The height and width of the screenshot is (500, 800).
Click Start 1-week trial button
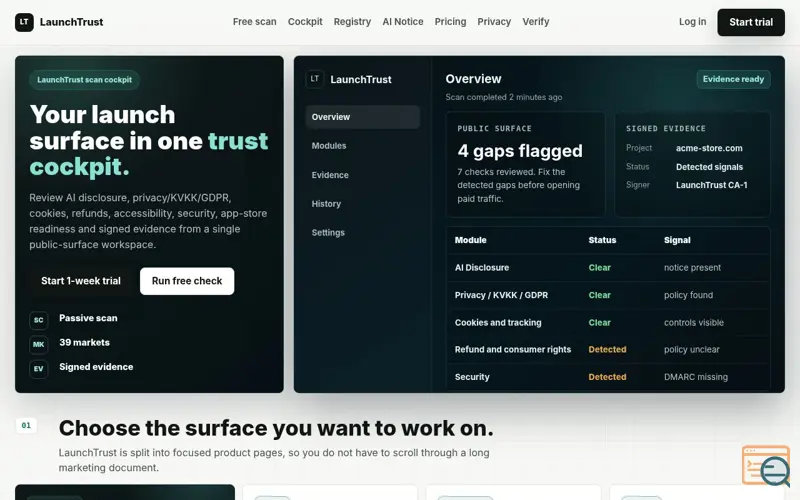click(81, 281)
